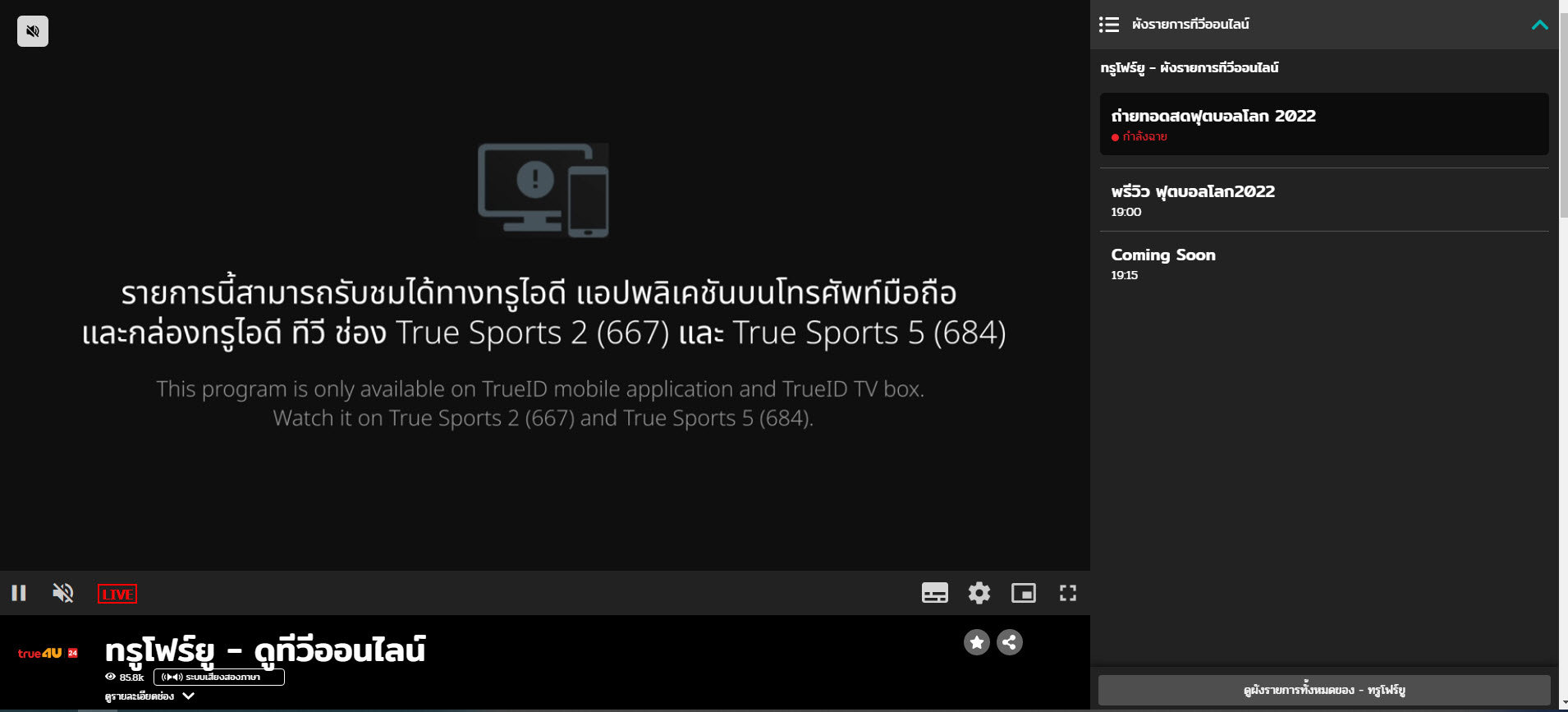Viewport: 1568px width, 712px height.
Task: Collapse the TV schedule panel with the teal chevron
Action: pyautogui.click(x=1540, y=25)
